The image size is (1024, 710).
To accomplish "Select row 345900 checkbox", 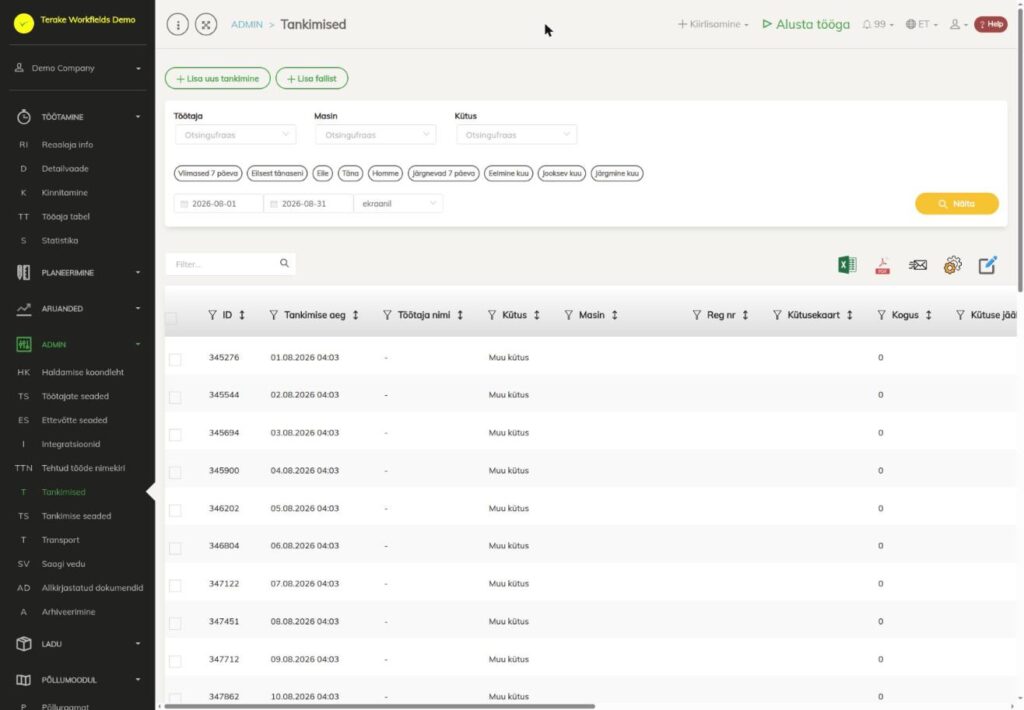I will click(x=175, y=472).
